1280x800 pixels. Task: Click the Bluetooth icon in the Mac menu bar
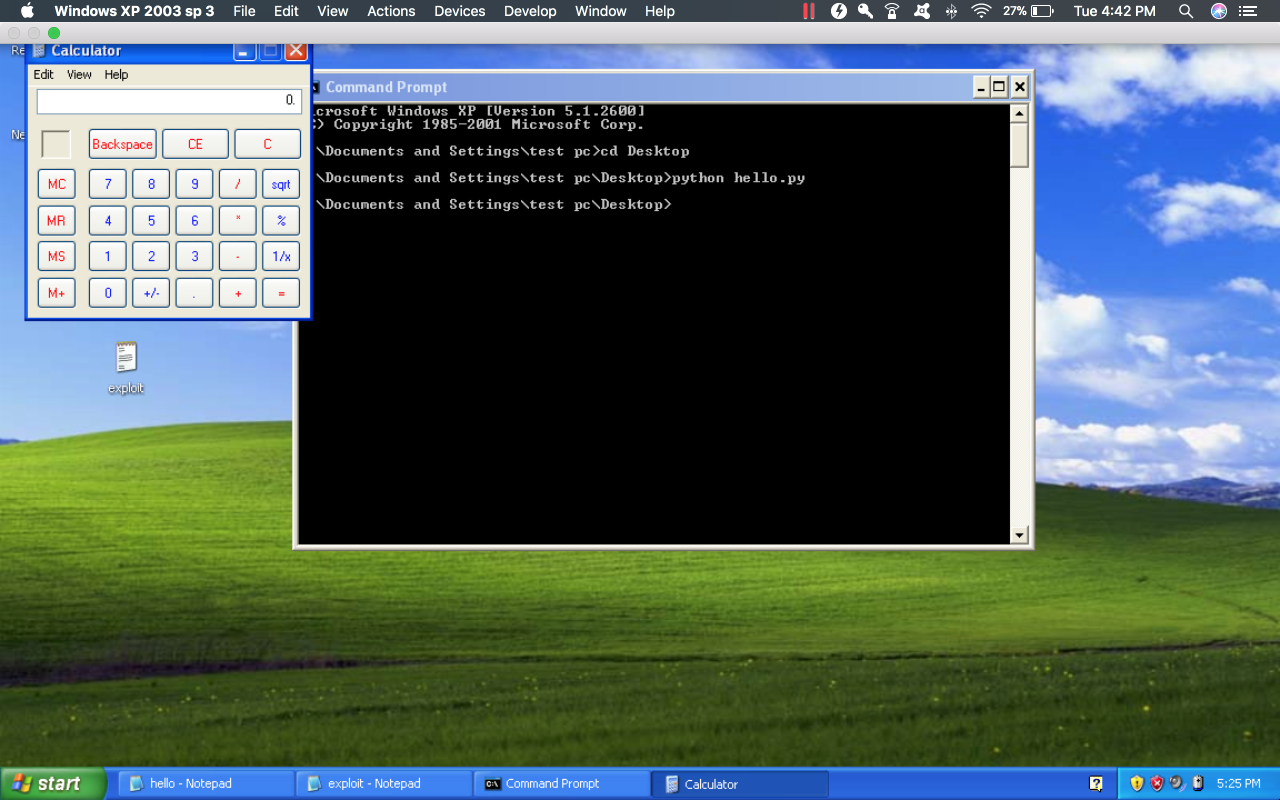(x=951, y=11)
